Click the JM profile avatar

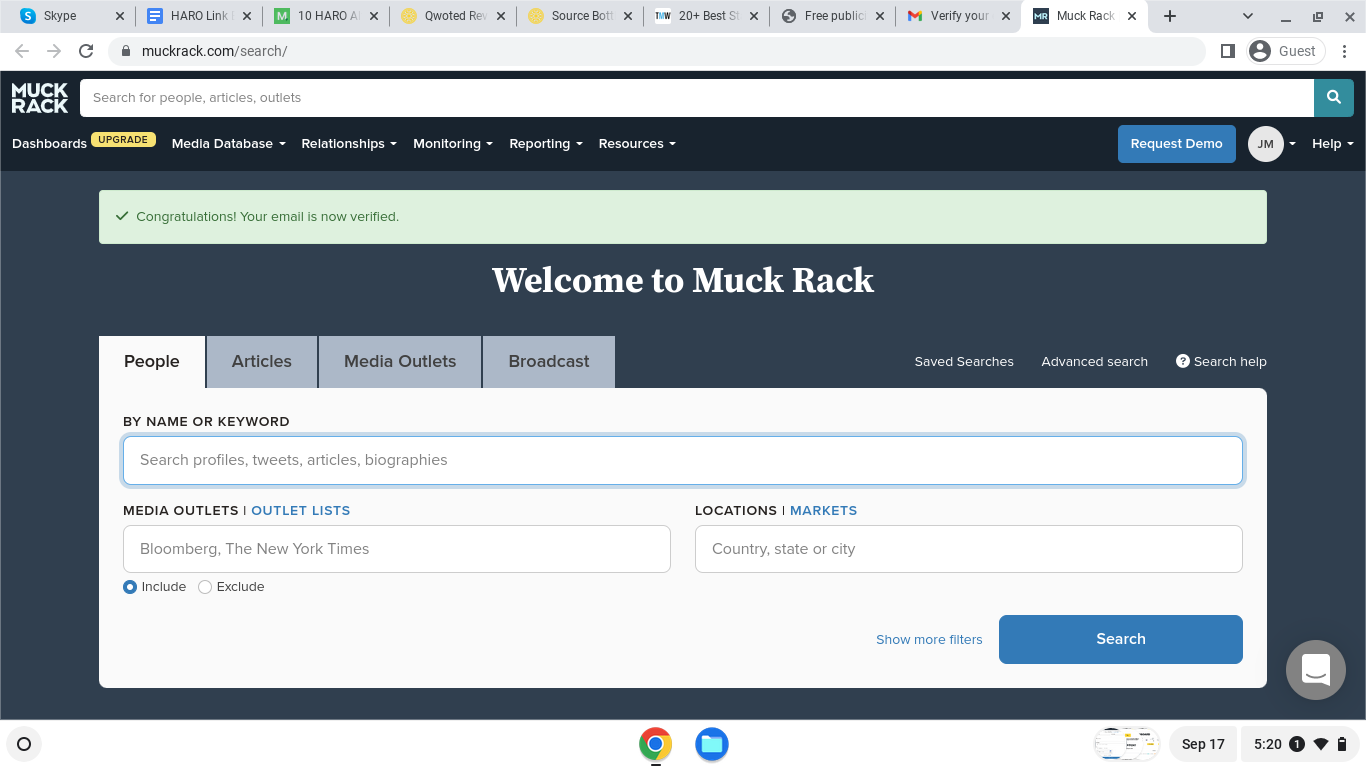[x=1265, y=144]
